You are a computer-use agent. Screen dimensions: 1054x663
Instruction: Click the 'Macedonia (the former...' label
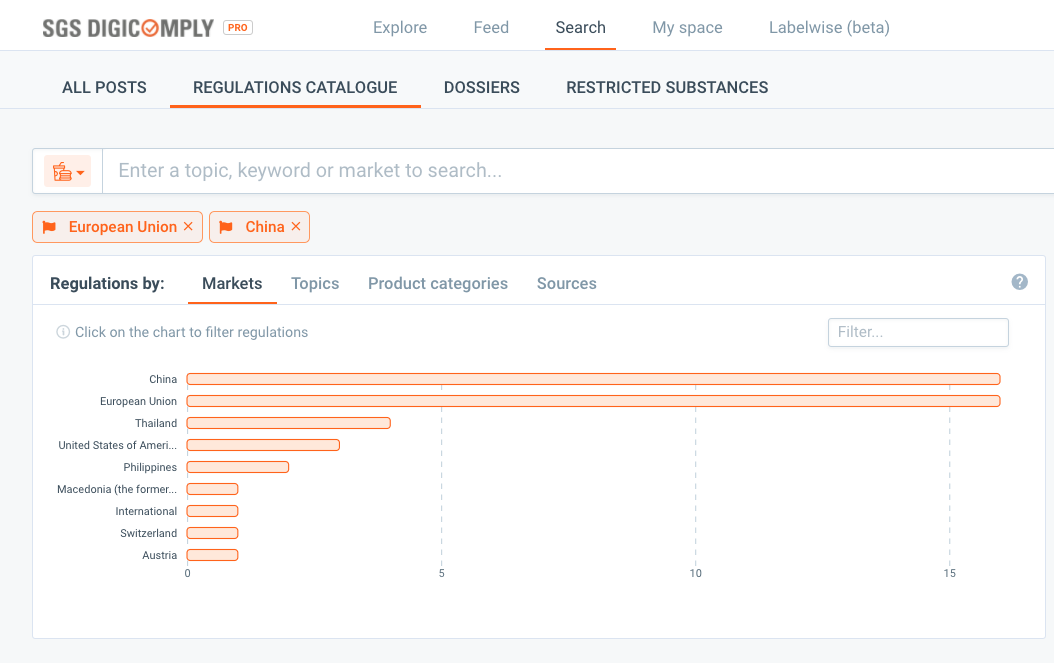pos(117,489)
